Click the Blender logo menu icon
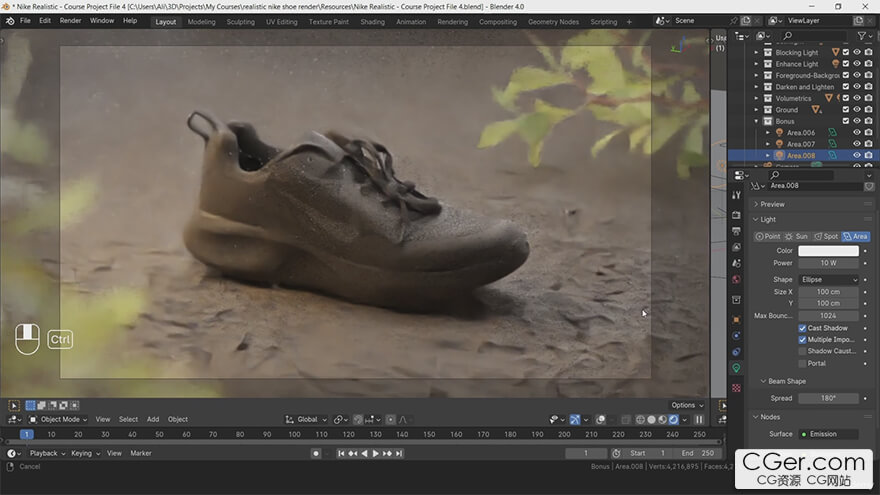Viewport: 880px width, 495px height. coord(10,21)
